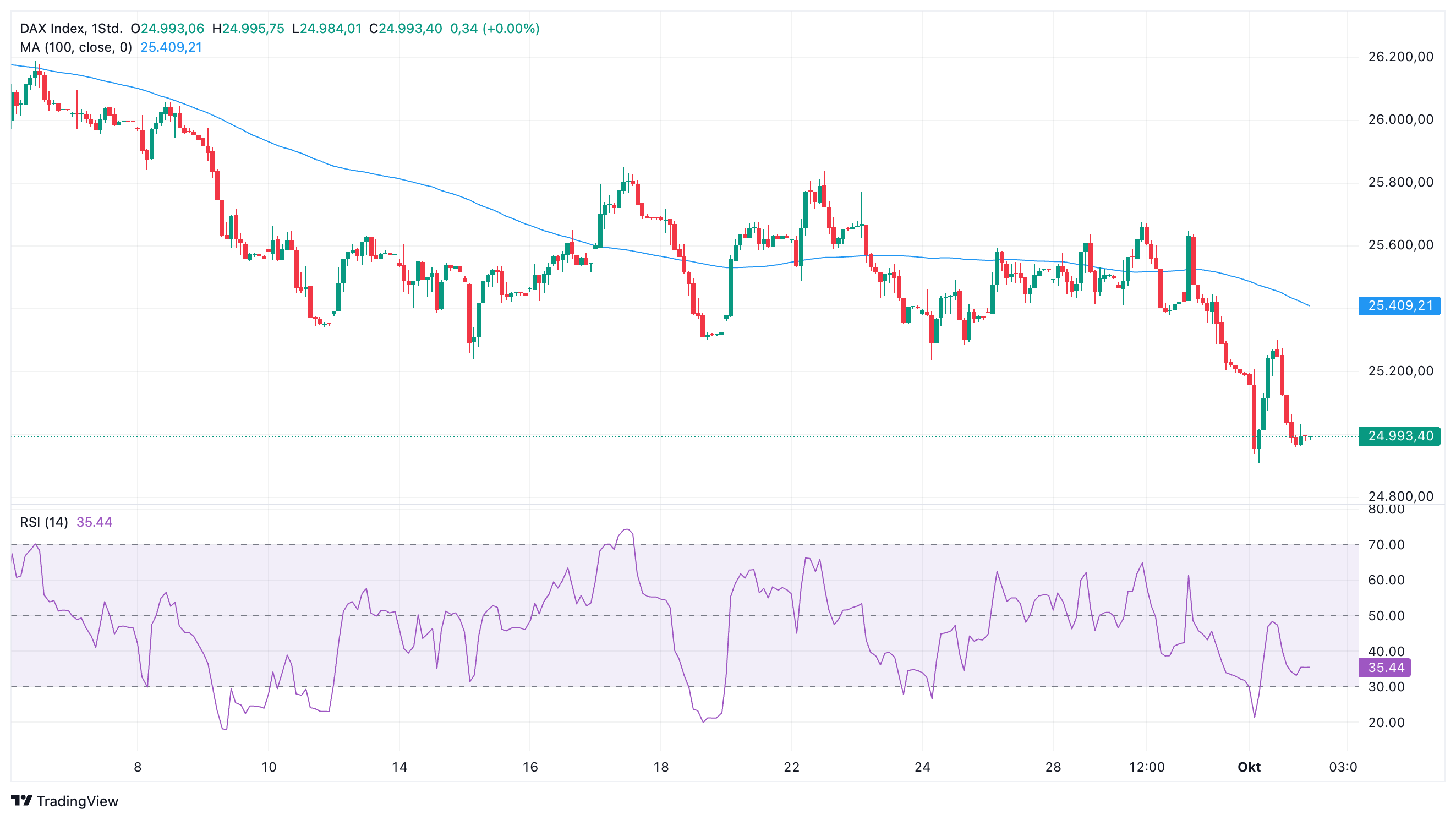Click date 24 on the time axis

922,767
